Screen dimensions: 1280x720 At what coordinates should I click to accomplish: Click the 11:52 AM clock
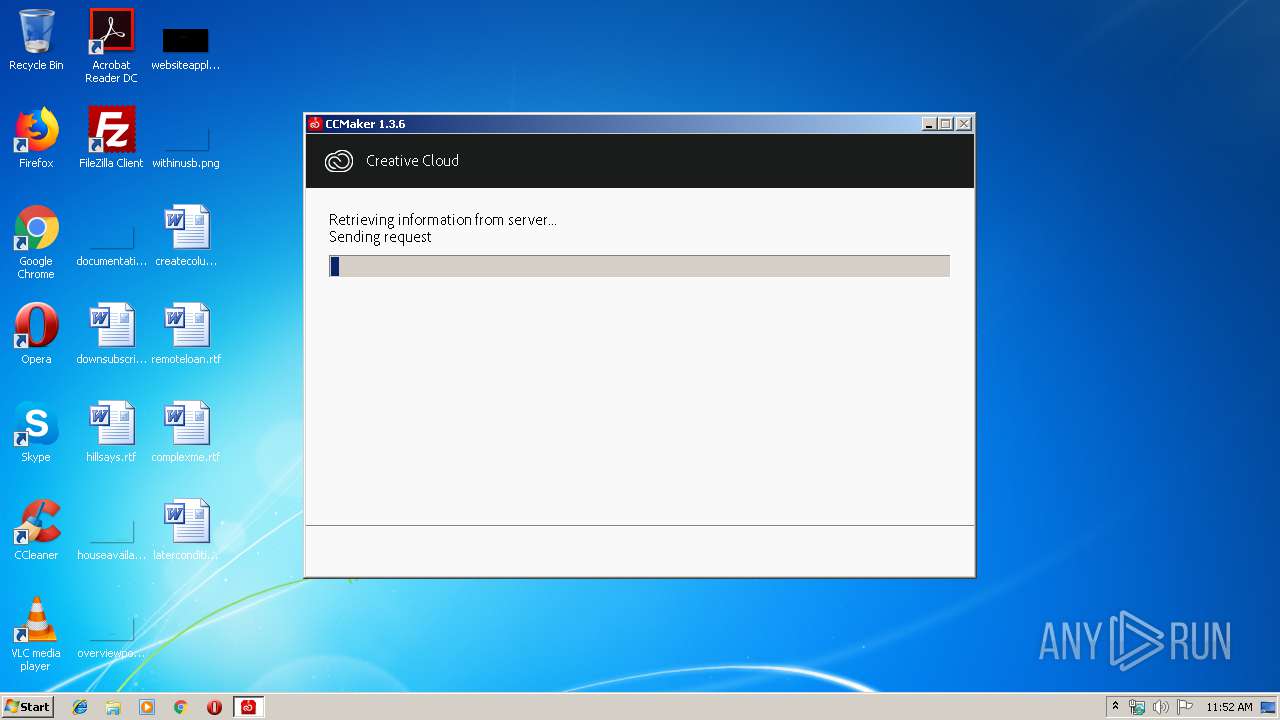1229,707
